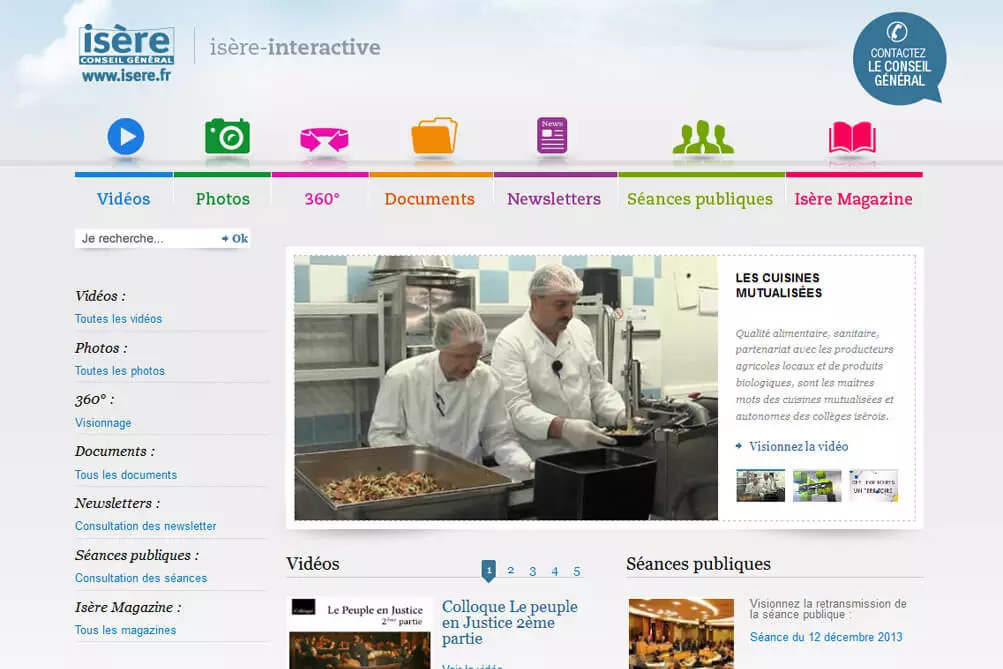Open the Isère Magazine menu tab
The image size is (1003, 669).
click(853, 200)
